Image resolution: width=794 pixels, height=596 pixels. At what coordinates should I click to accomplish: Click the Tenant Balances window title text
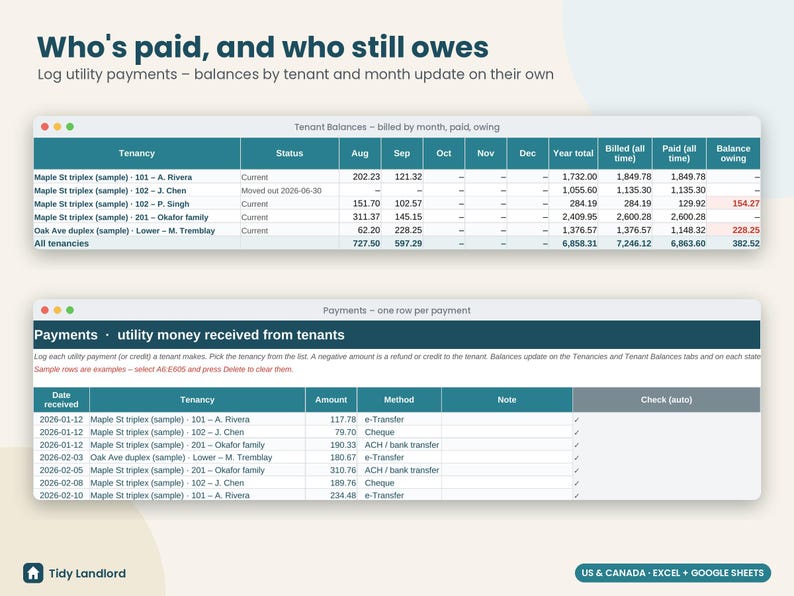[397, 127]
